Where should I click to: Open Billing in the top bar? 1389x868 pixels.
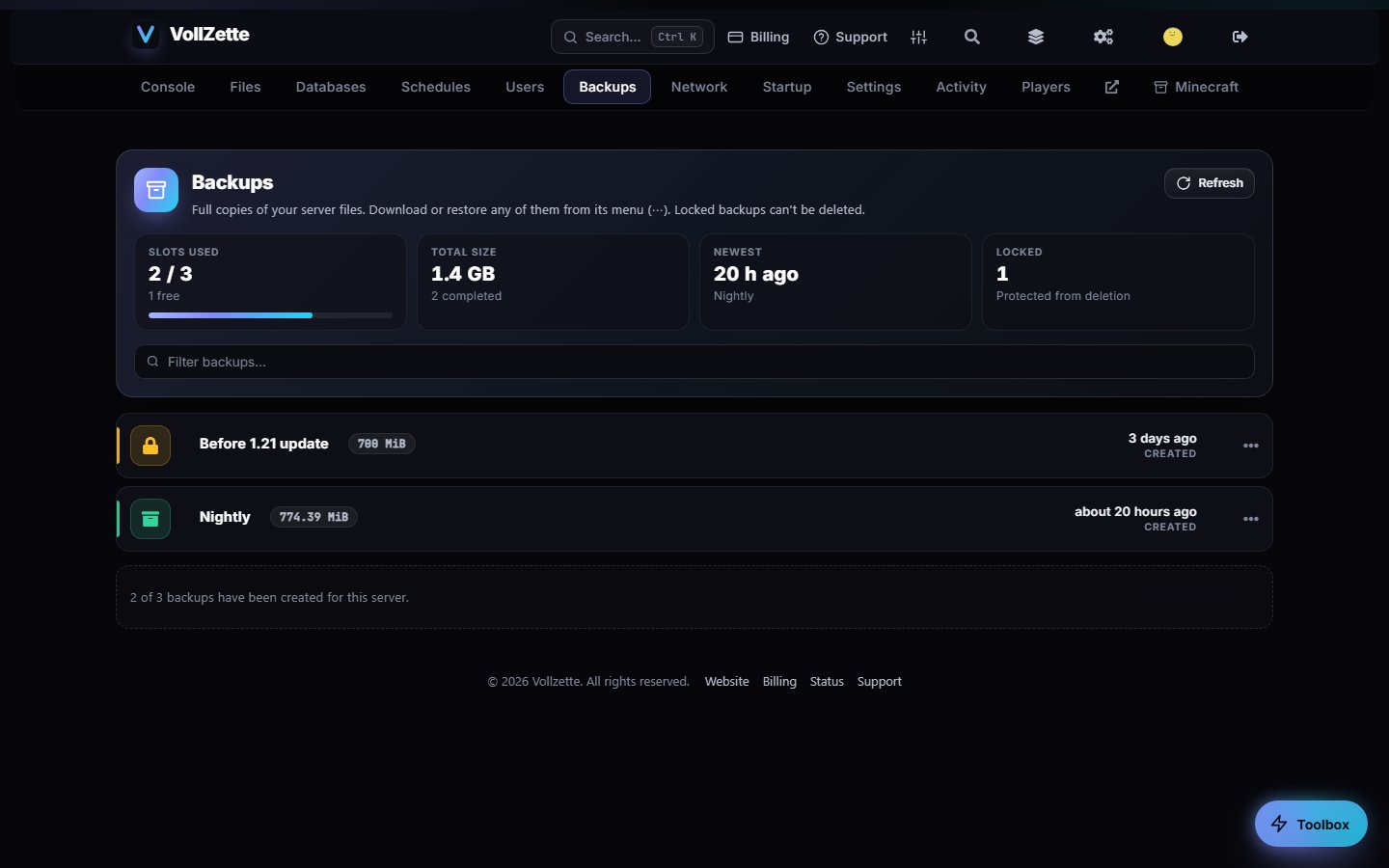click(x=758, y=37)
